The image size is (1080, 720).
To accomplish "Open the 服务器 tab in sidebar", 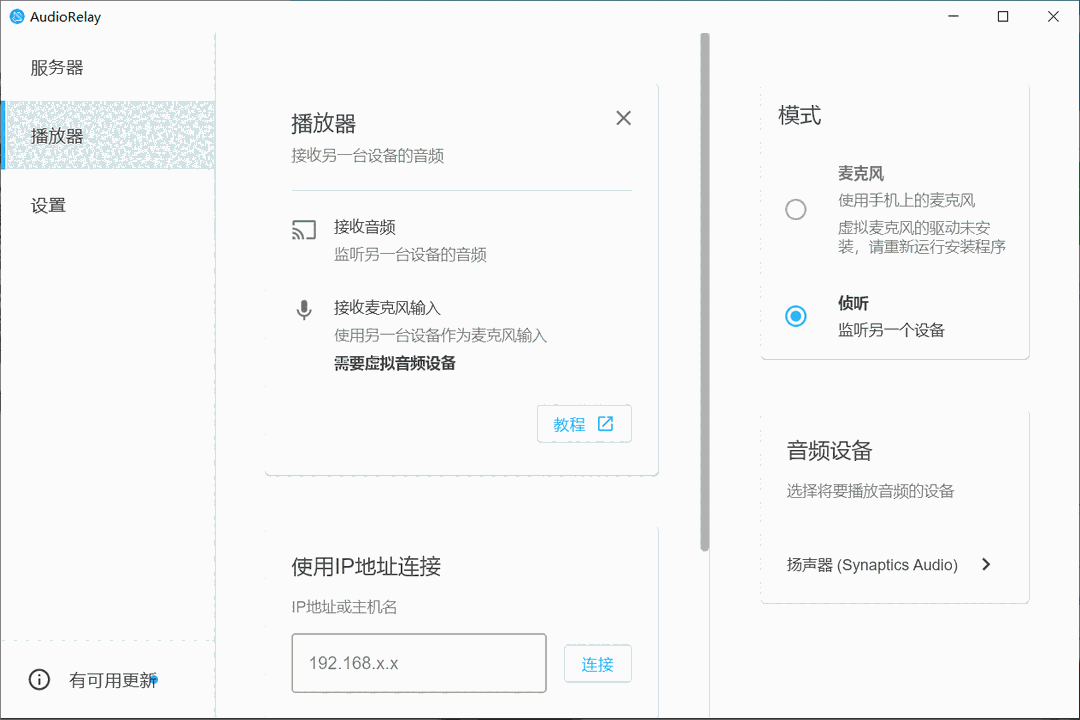I will (57, 68).
